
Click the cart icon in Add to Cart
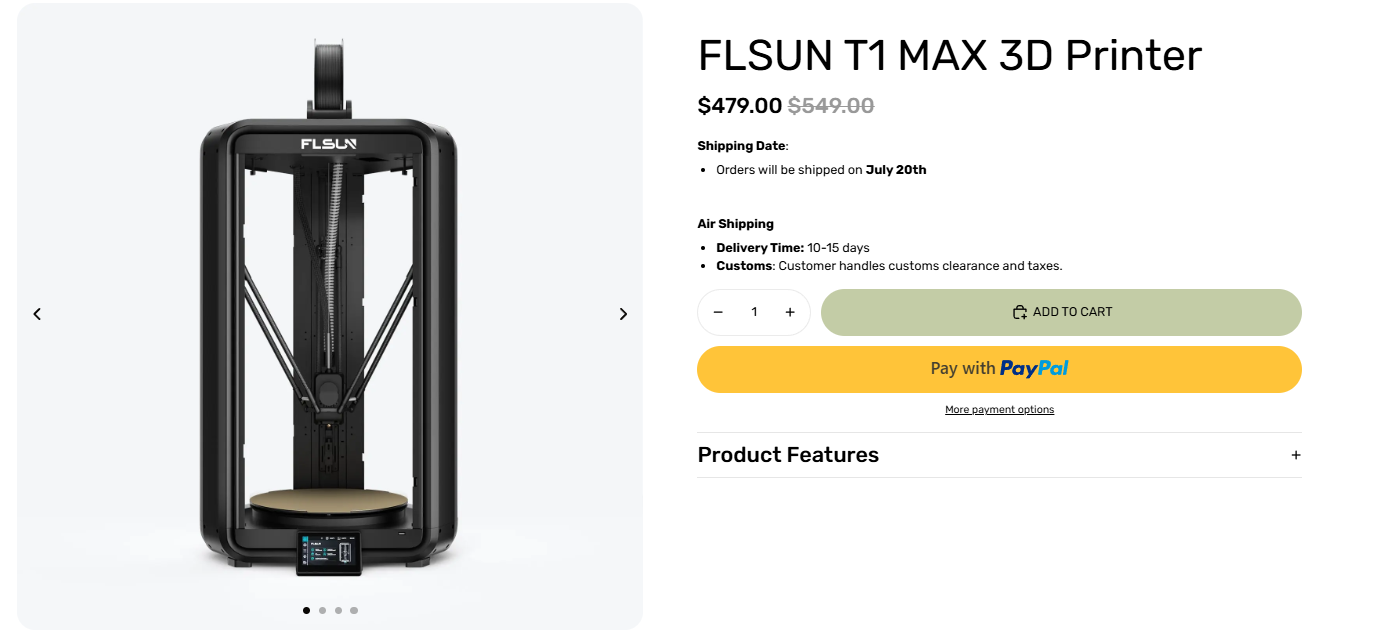pos(1020,312)
